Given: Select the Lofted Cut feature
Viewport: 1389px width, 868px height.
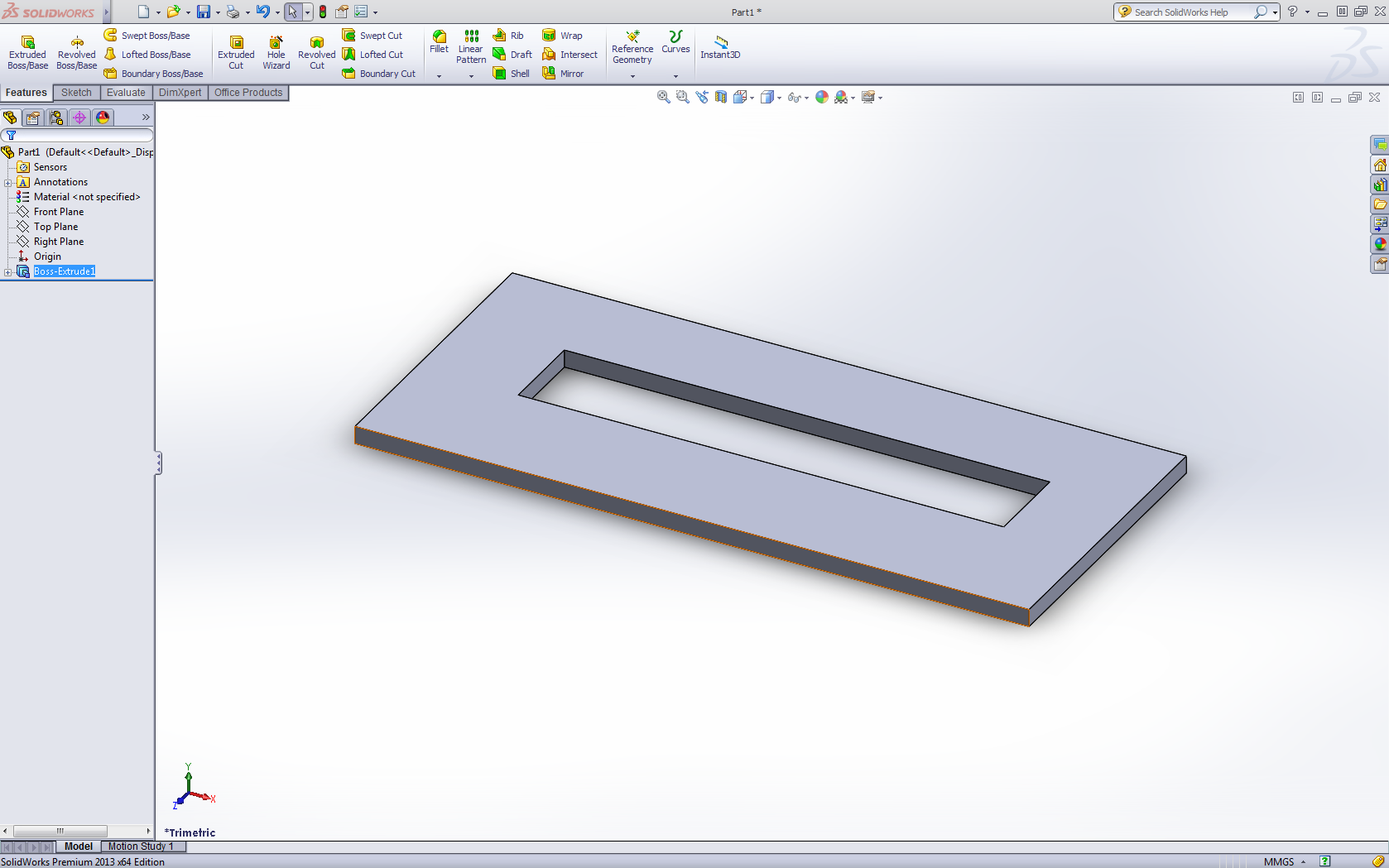Looking at the screenshot, I should [x=373, y=55].
